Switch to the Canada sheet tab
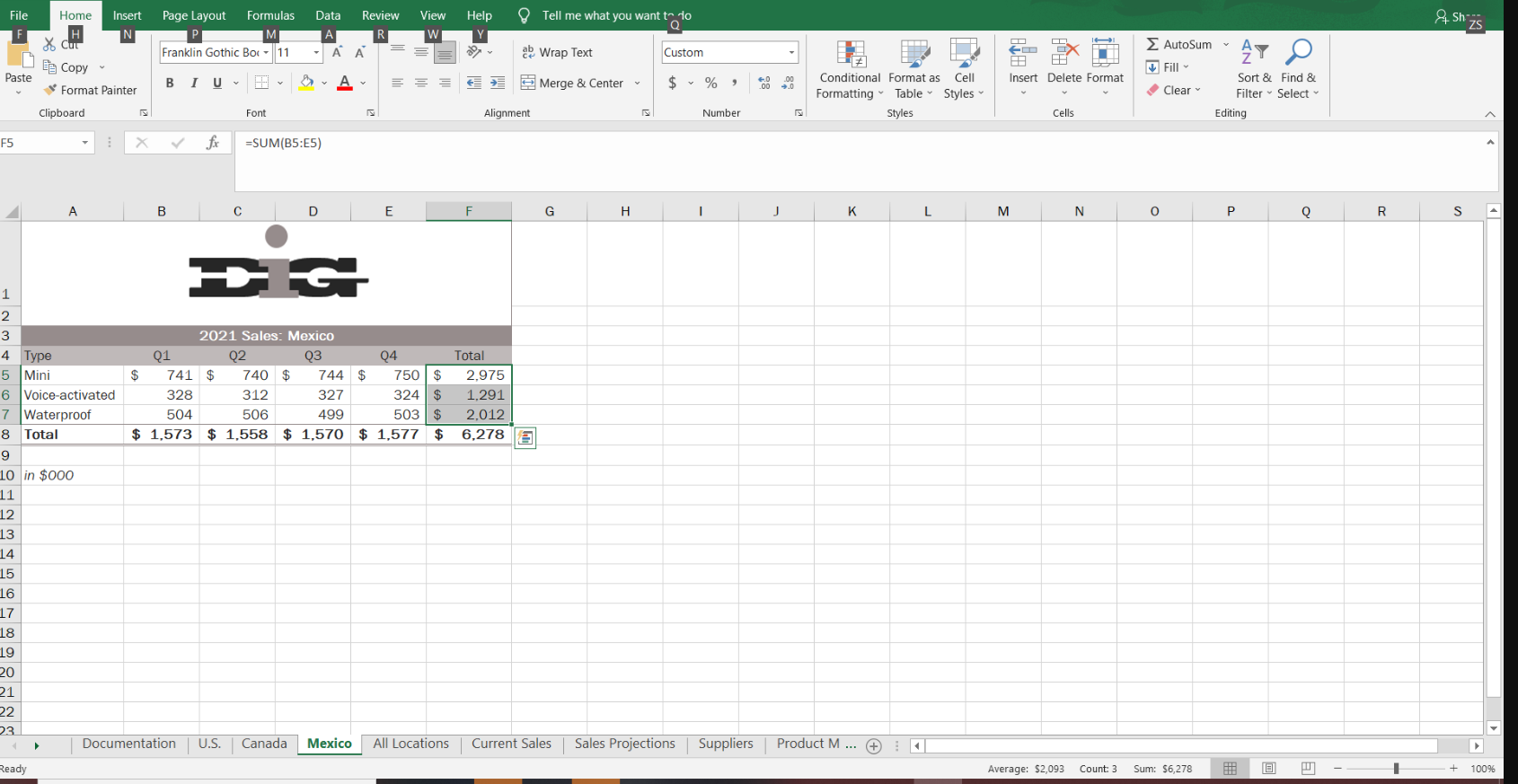 pyautogui.click(x=264, y=744)
